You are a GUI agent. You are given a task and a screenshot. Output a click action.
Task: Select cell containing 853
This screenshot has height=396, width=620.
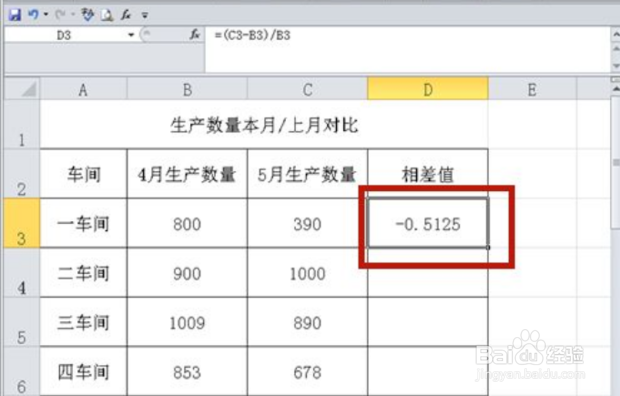[187, 371]
